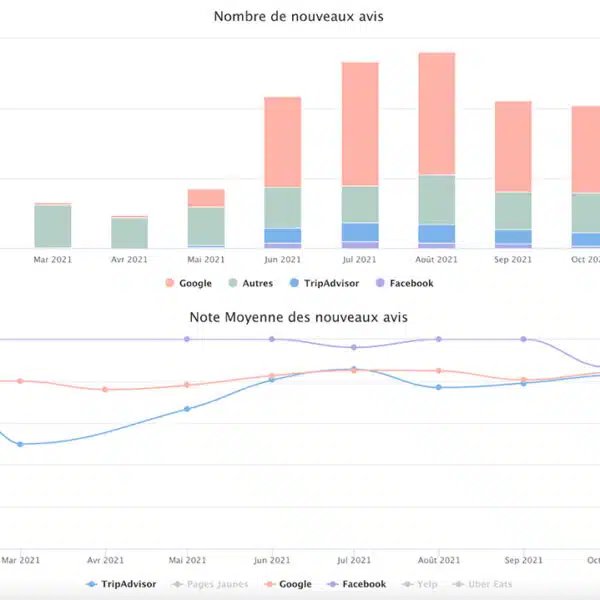Screen dimensions: 600x600
Task: Click the Google segment of the Août 2021 bar
Action: click(437, 113)
